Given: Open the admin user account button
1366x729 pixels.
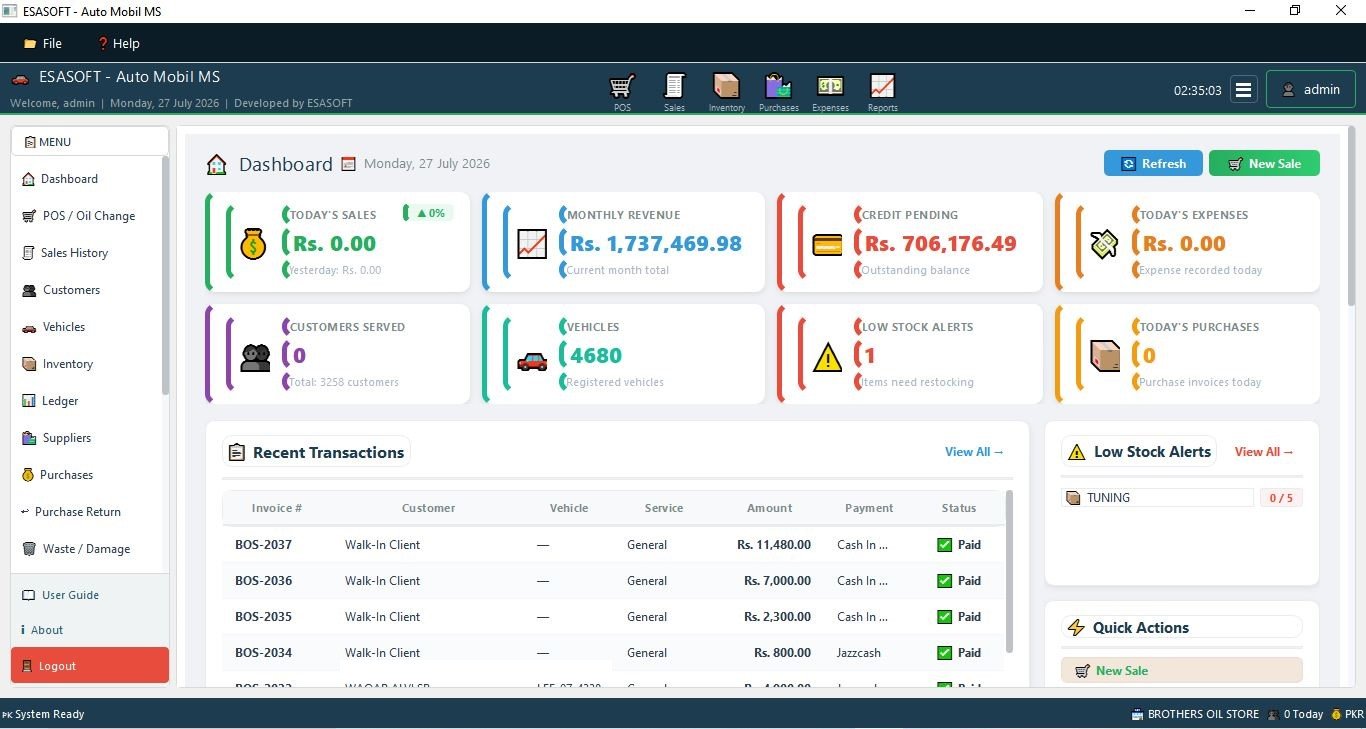Looking at the screenshot, I should click(1311, 89).
